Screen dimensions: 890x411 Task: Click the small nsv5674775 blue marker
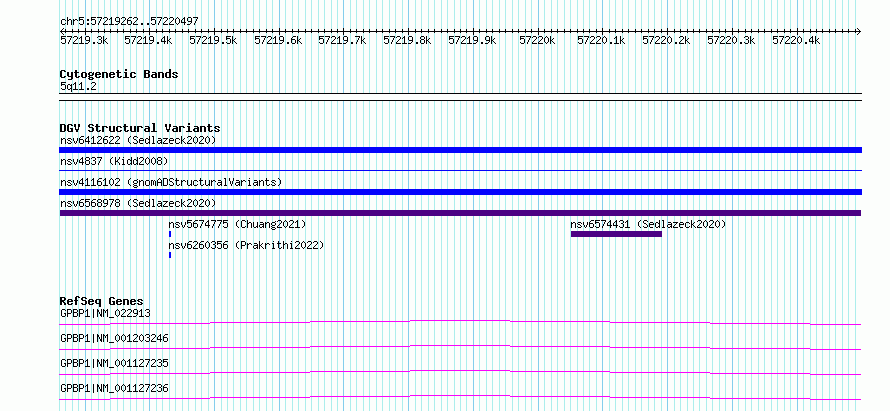click(170, 234)
